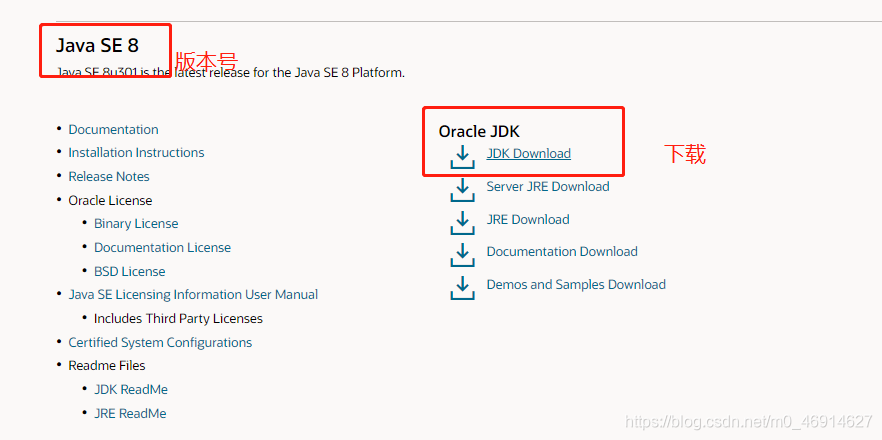
Task: Click the JRE Download arrow icon
Action: [x=462, y=222]
